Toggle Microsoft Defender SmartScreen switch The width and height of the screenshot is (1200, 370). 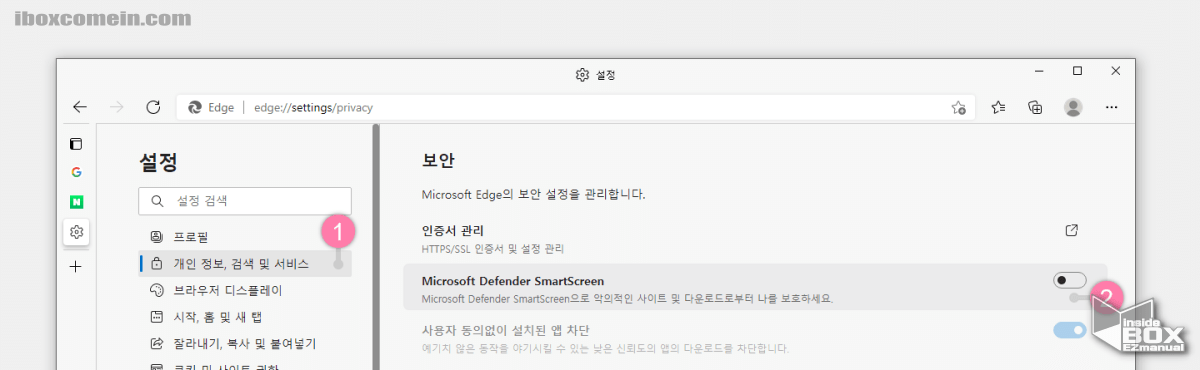pyautogui.click(x=1069, y=281)
